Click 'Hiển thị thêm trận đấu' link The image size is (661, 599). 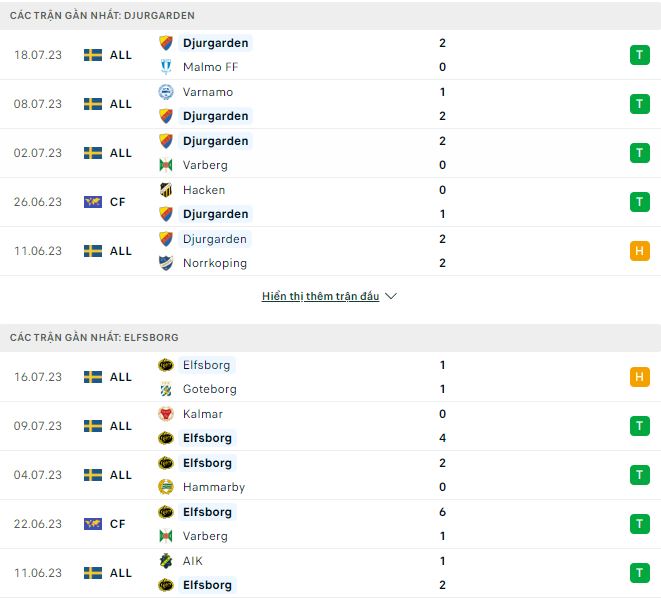[x=320, y=297]
